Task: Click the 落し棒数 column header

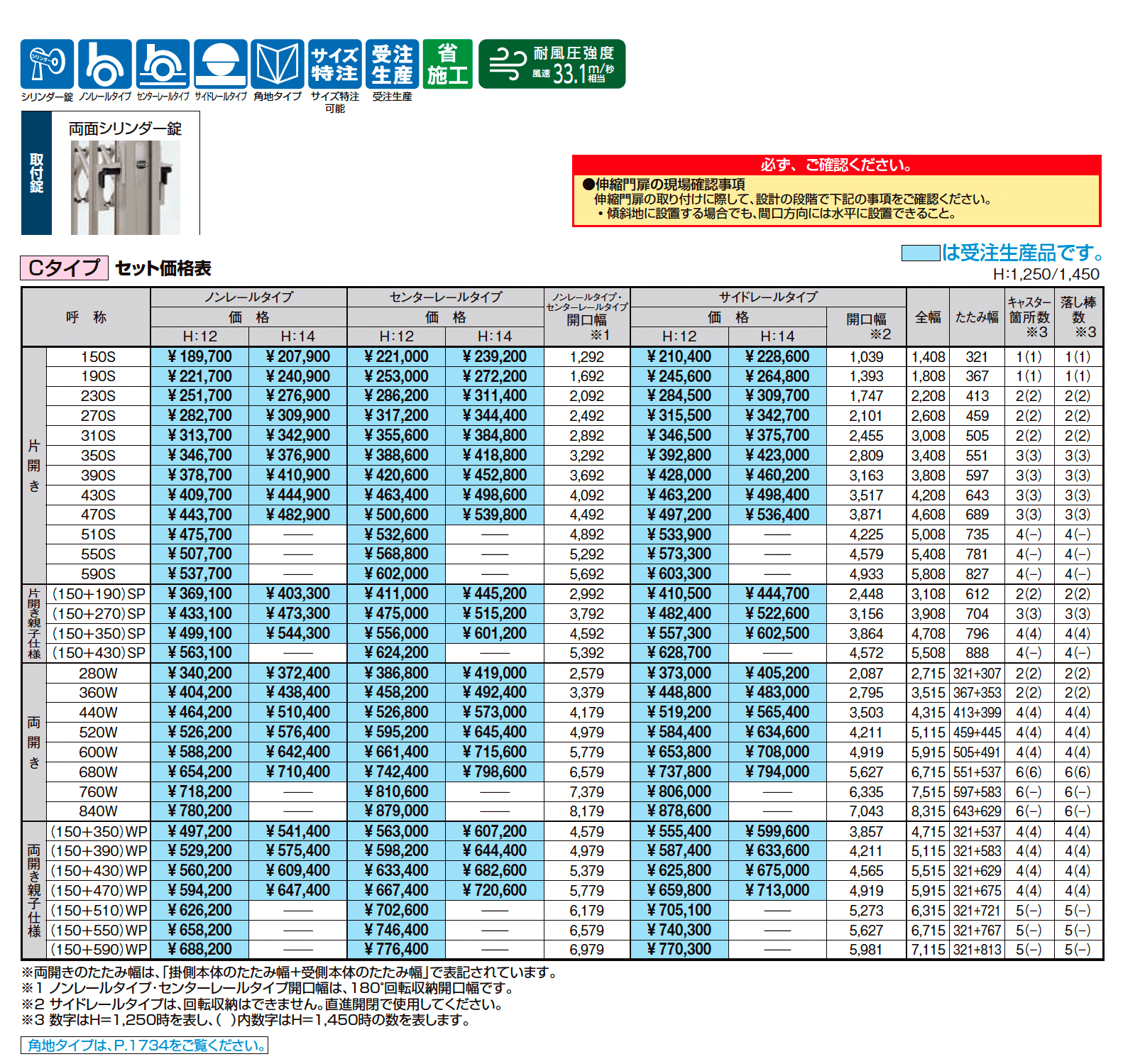Action: tap(1079, 317)
